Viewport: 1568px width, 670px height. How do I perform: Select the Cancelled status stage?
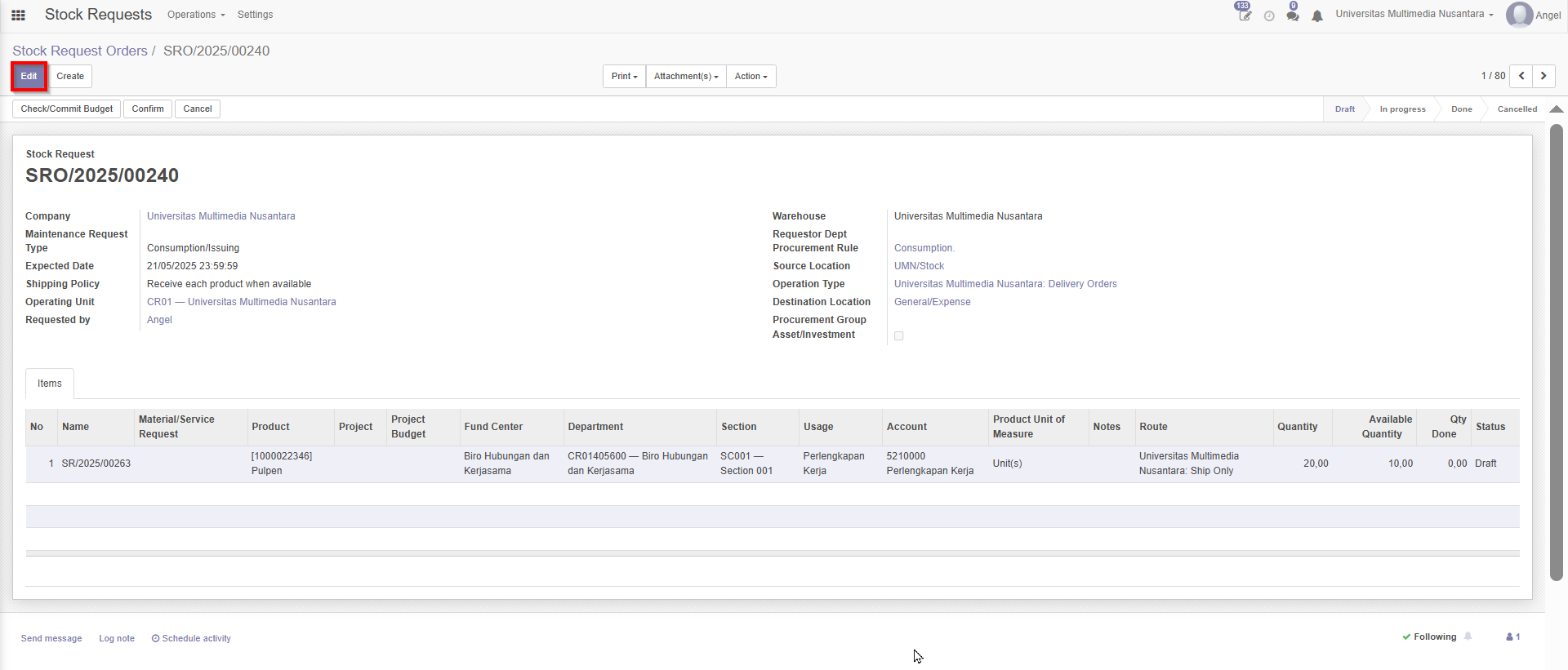1517,109
